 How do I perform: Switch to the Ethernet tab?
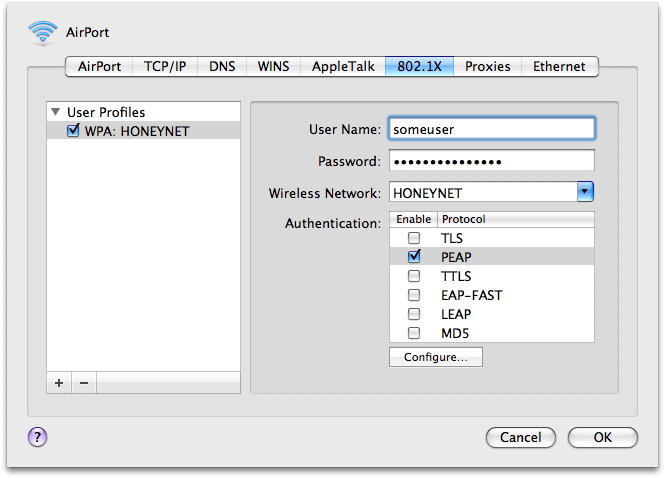tap(559, 67)
